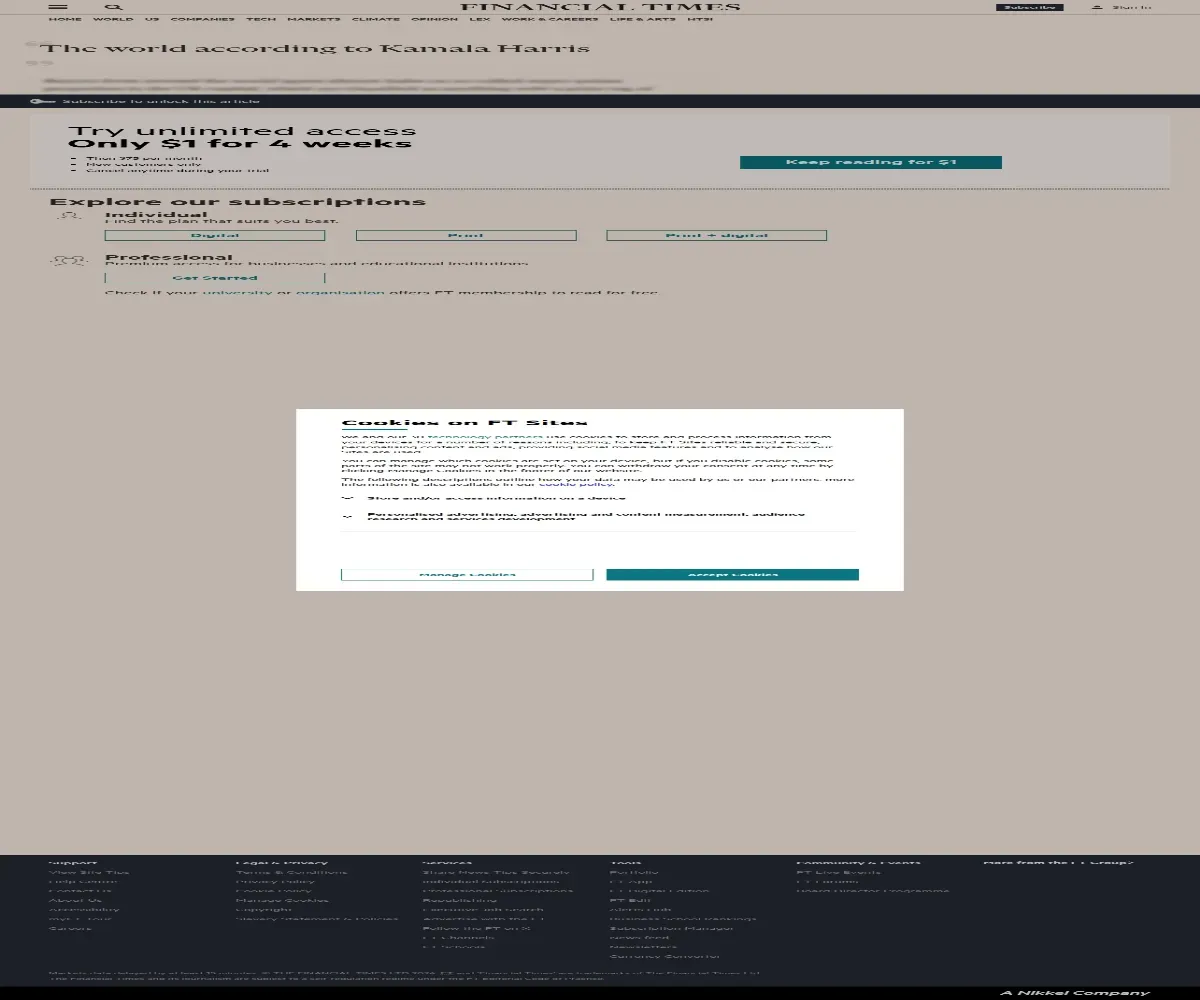The width and height of the screenshot is (1200, 1000).
Task: Click the key icon in subscribe bar
Action: [42, 101]
